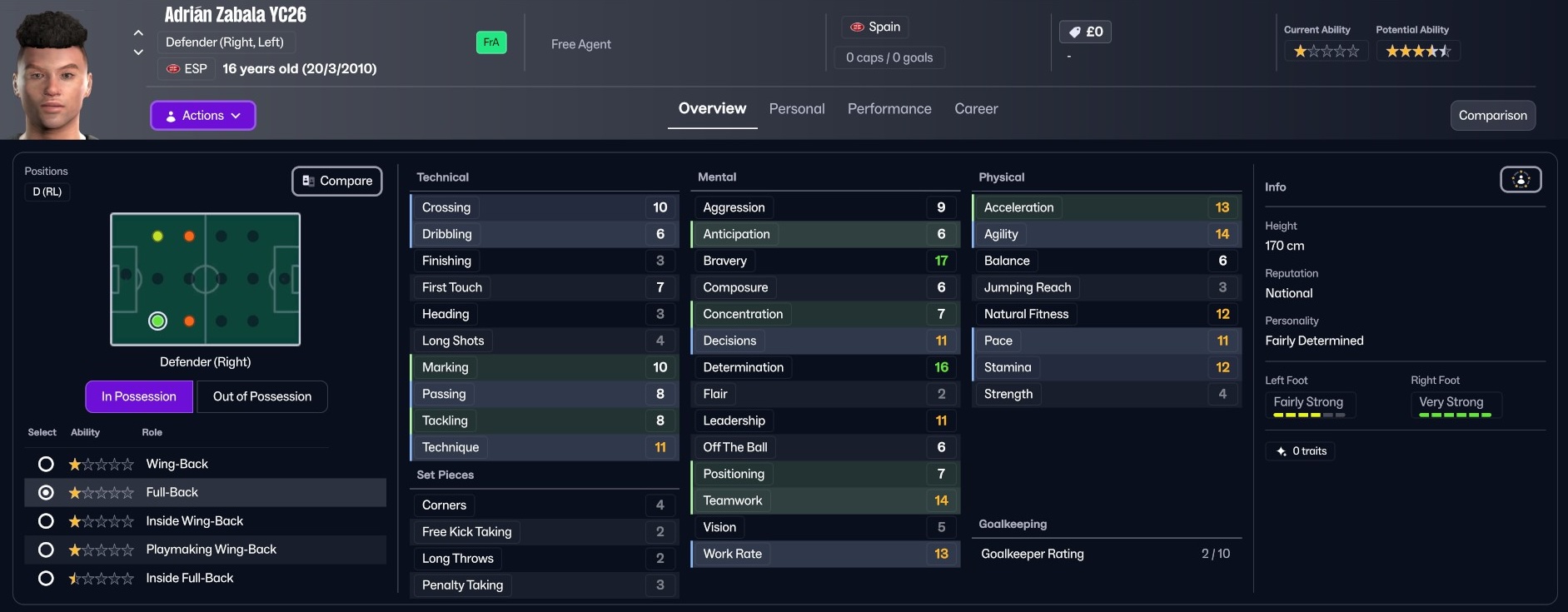Switch to the Personal tab
The width and height of the screenshot is (1568, 612).
(797, 109)
